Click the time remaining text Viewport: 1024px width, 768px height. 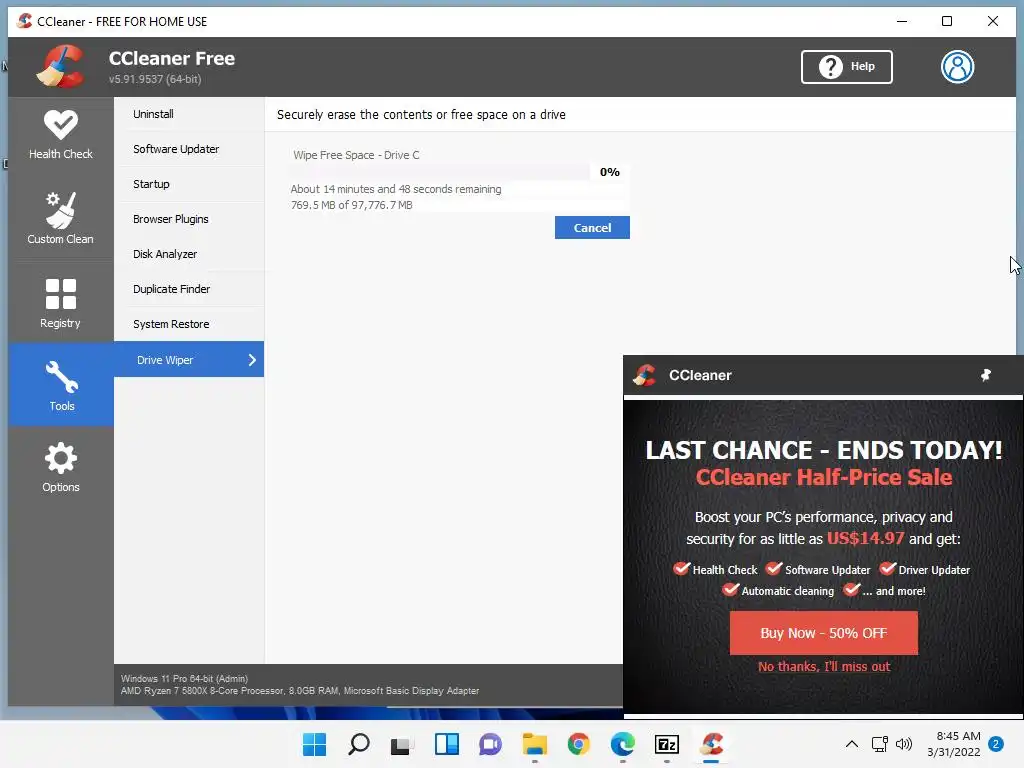(396, 189)
